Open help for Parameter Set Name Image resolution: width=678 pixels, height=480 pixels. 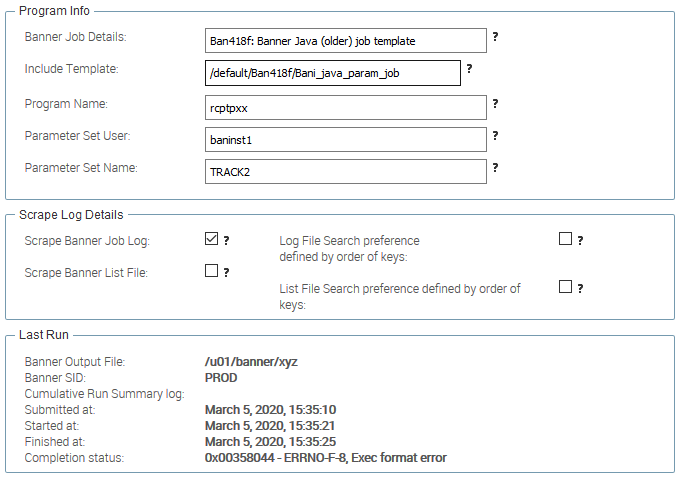click(x=495, y=167)
